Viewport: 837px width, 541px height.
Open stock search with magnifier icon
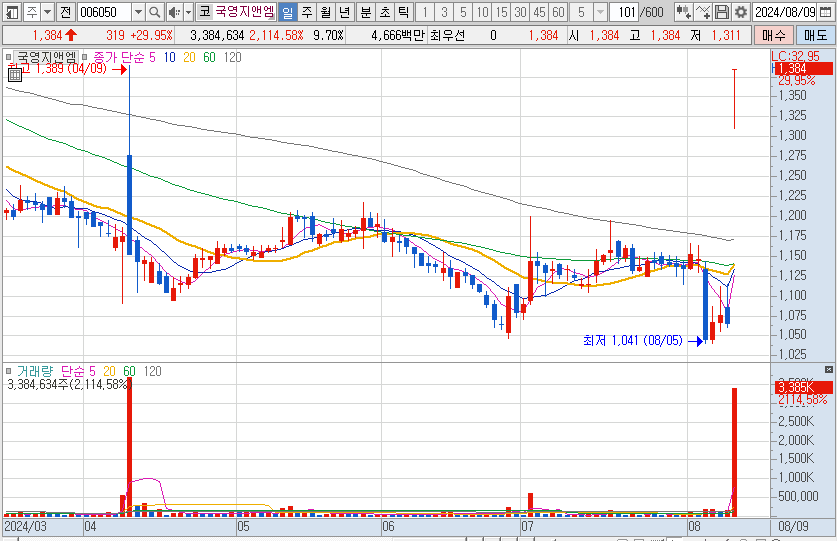[154, 12]
